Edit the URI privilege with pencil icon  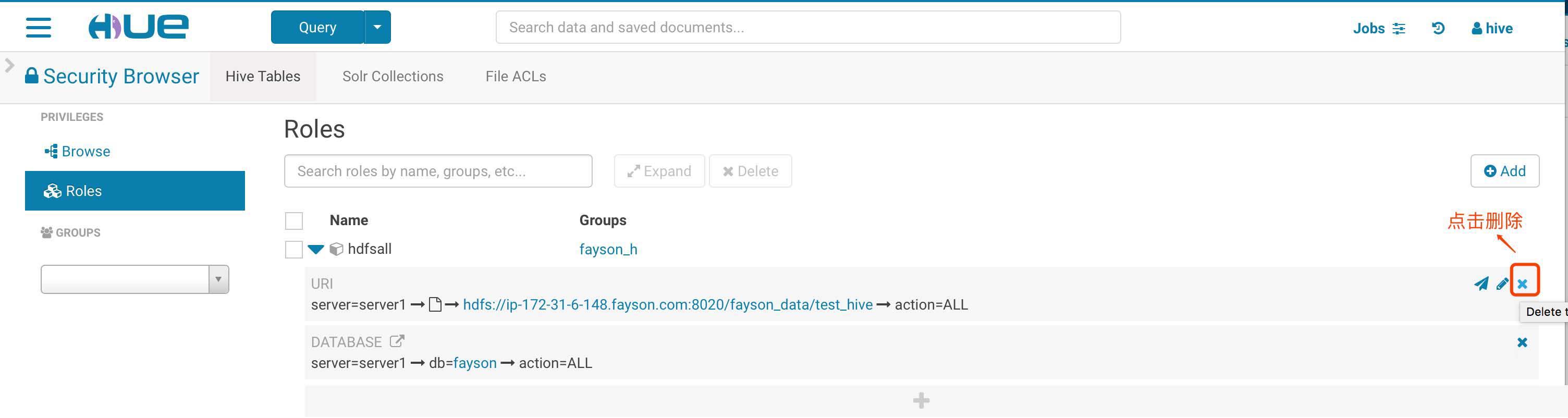1502,284
